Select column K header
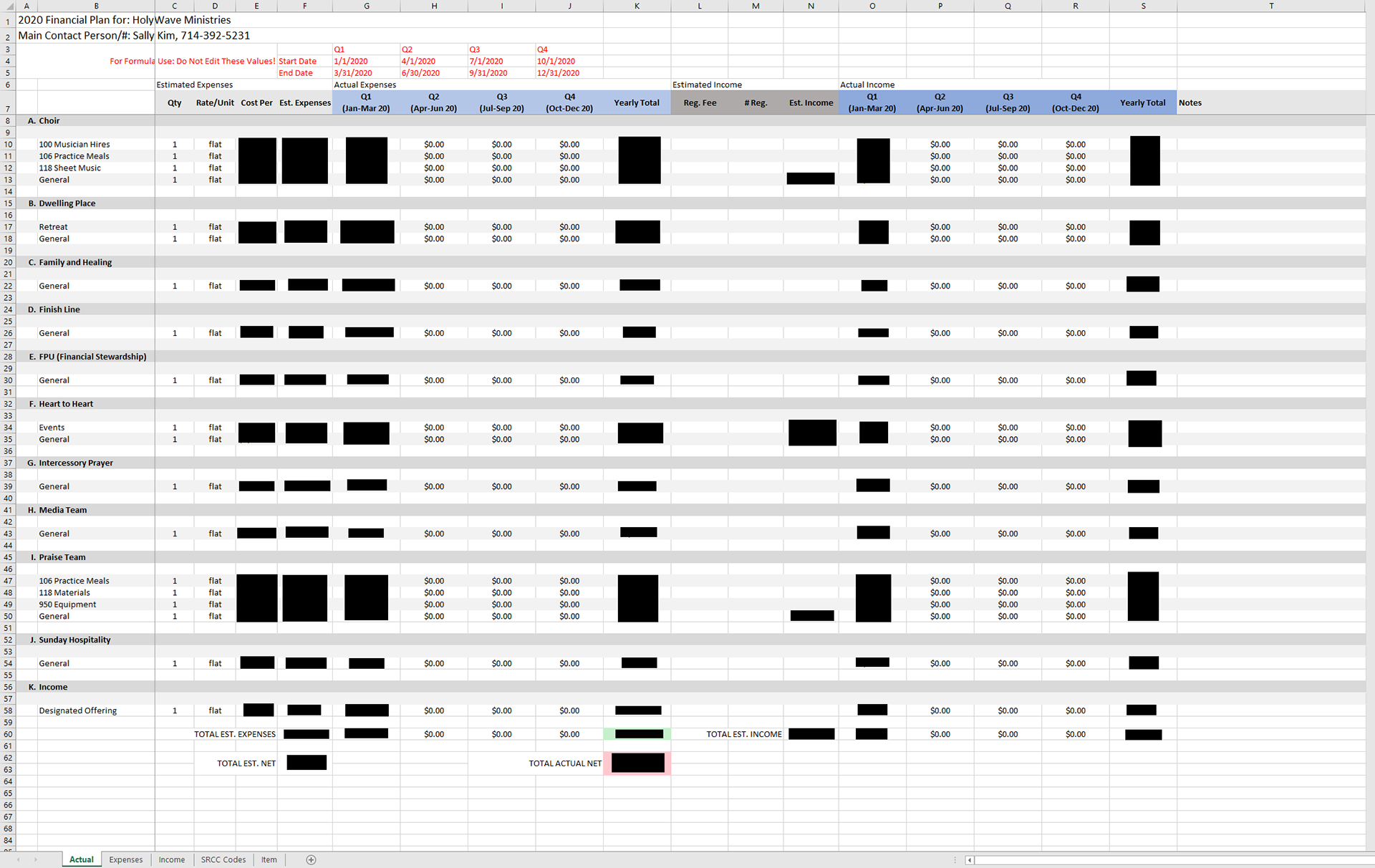The width and height of the screenshot is (1375, 868). click(637, 6)
